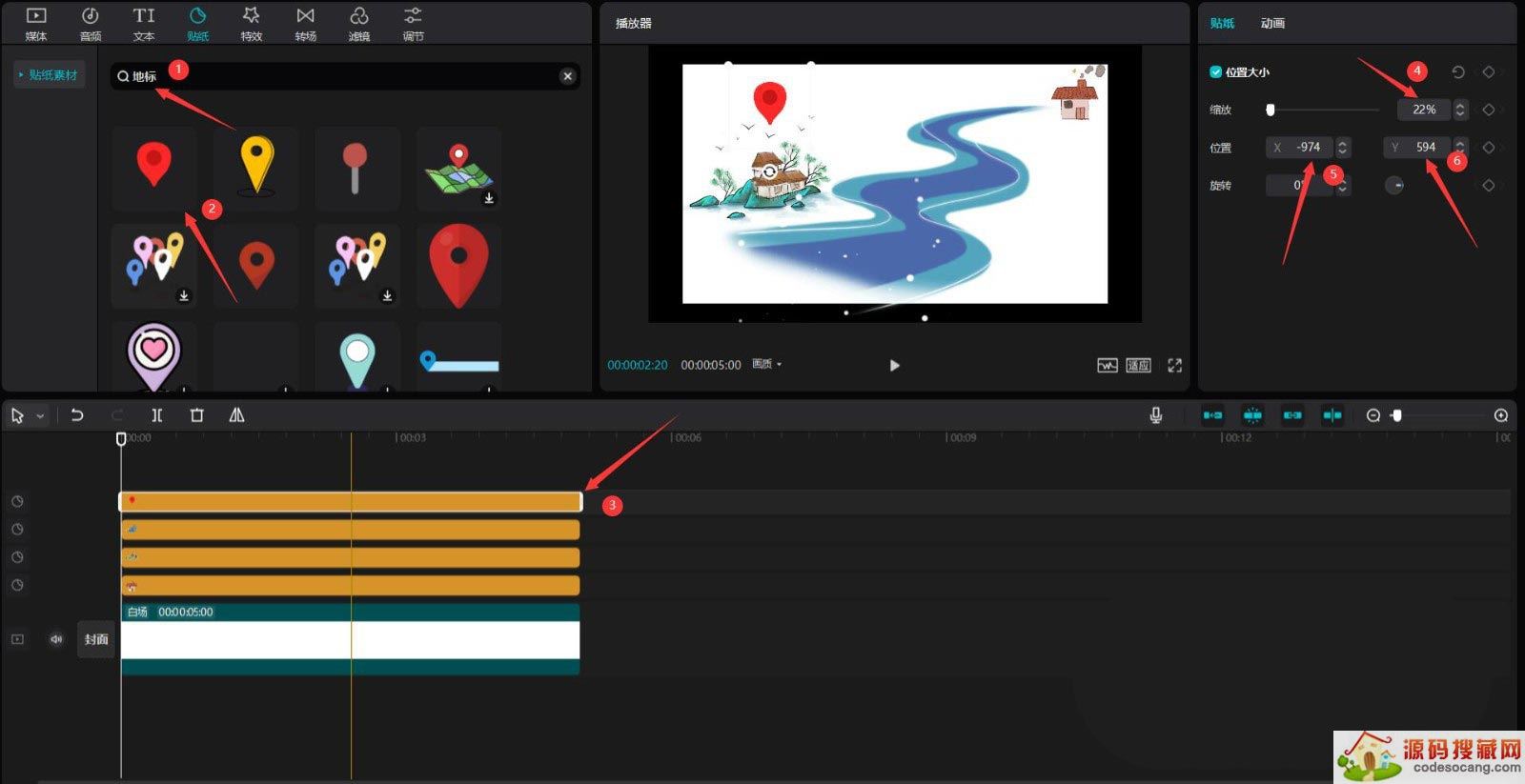Click the mirror flip tool icon
Viewport: 1525px width, 784px height.
[x=236, y=415]
